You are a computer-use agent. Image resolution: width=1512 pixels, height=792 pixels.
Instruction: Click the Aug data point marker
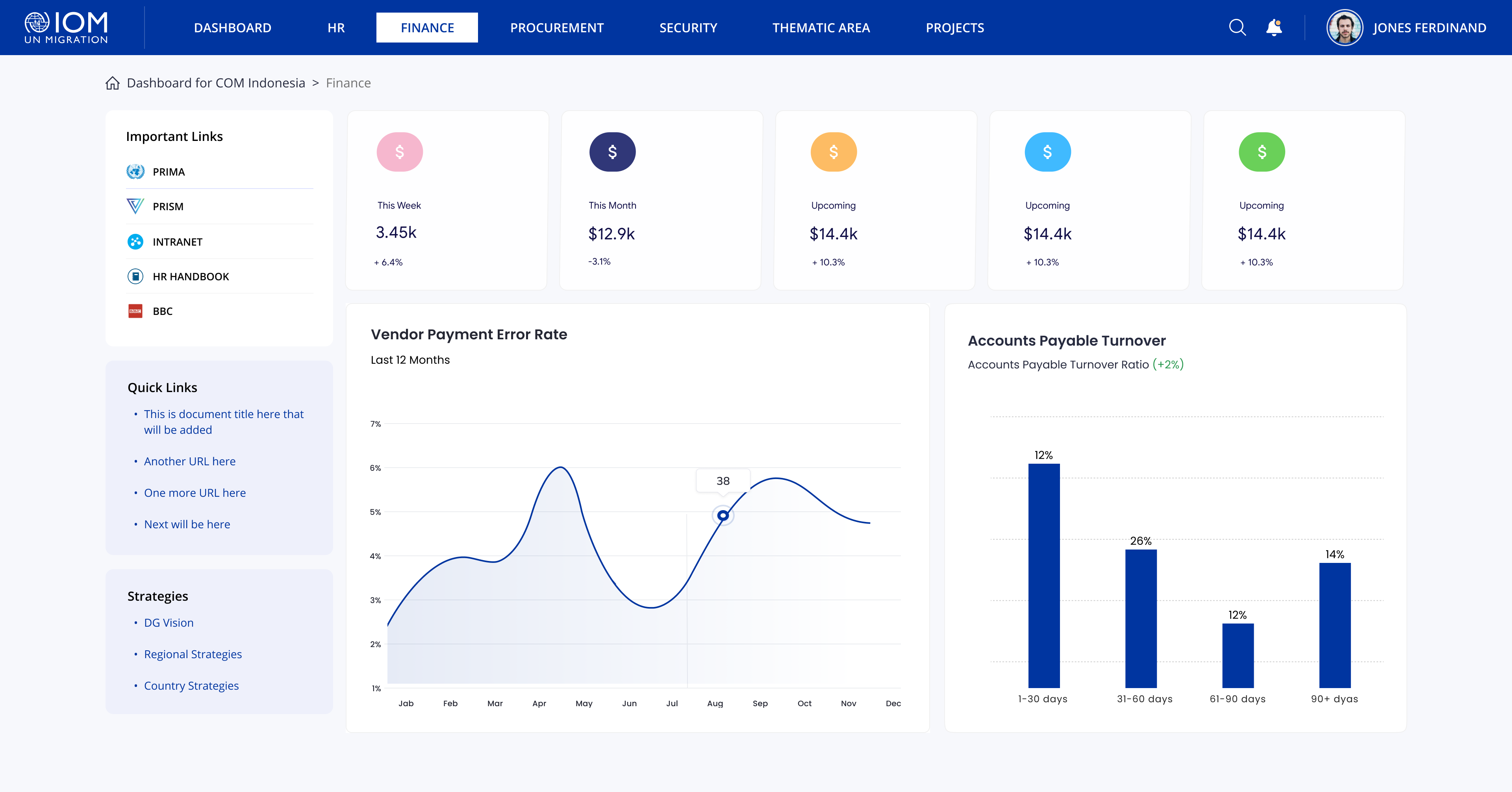[723, 515]
